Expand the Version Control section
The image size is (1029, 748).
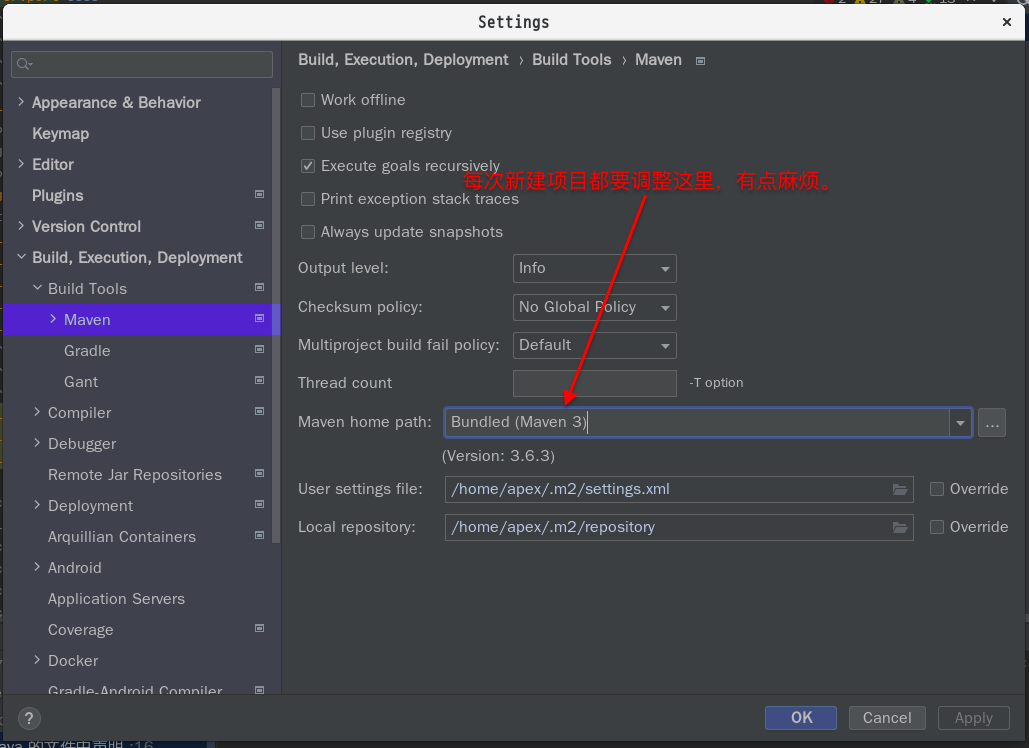pyautogui.click(x=21, y=226)
